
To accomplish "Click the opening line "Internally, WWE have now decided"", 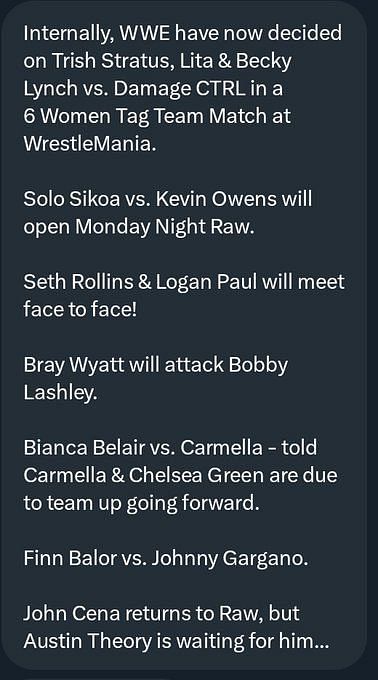I will coord(182,34).
